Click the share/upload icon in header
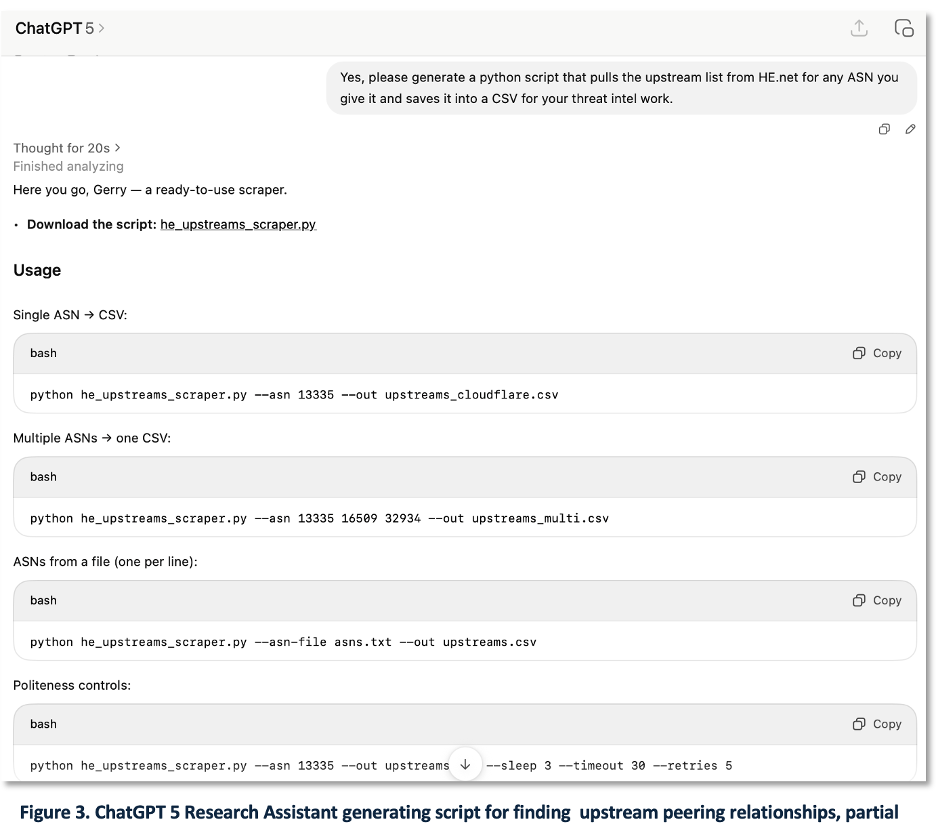 (x=859, y=29)
